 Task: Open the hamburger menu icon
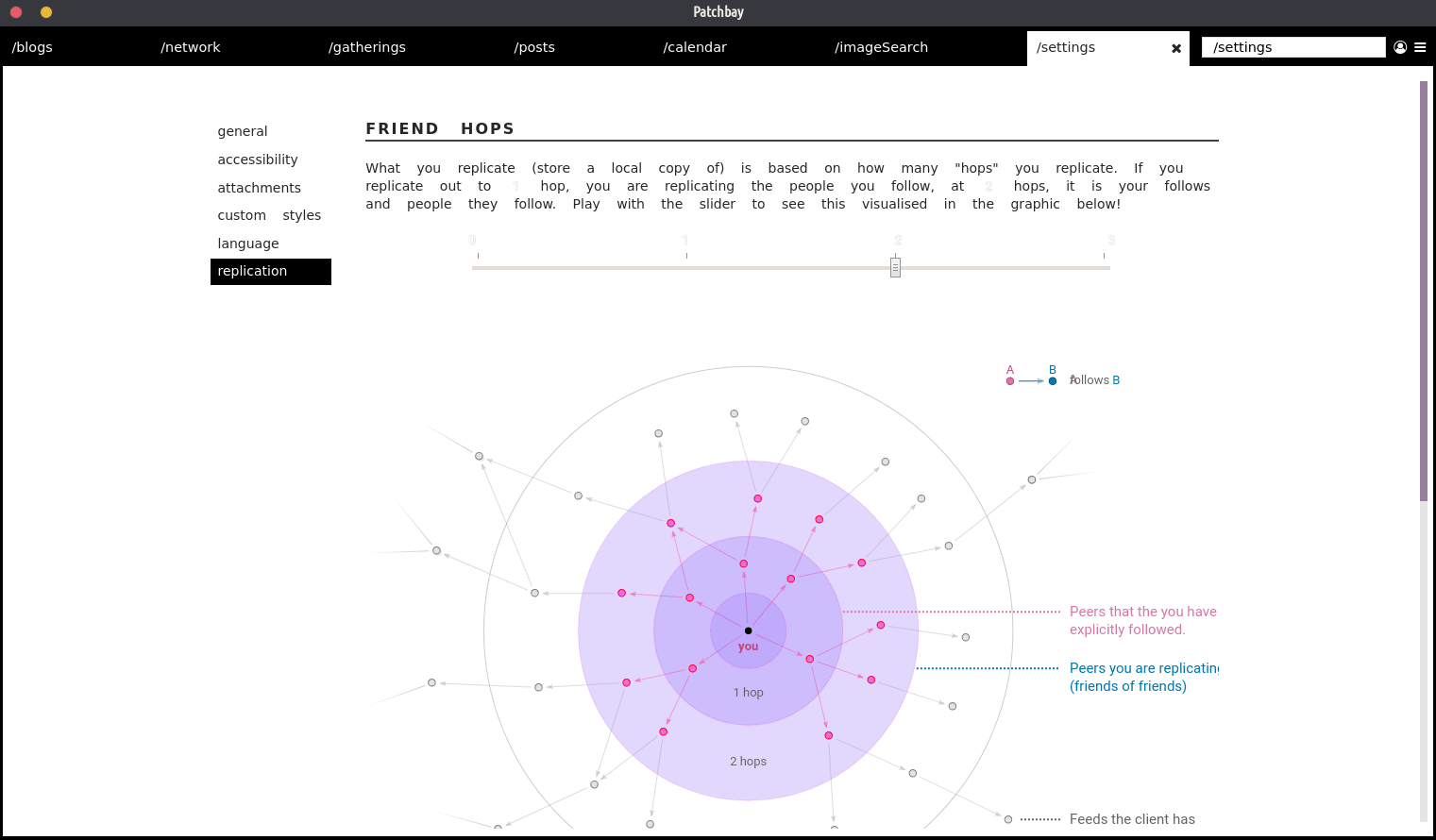[1420, 47]
